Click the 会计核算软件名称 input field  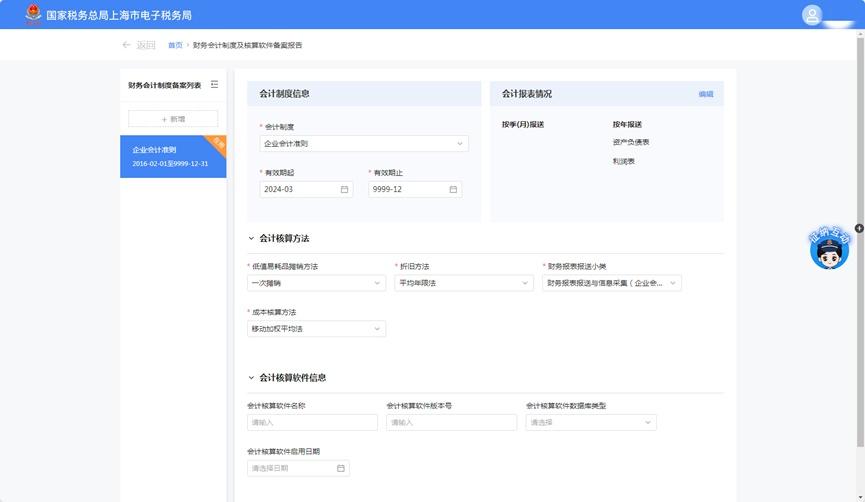click(312, 423)
